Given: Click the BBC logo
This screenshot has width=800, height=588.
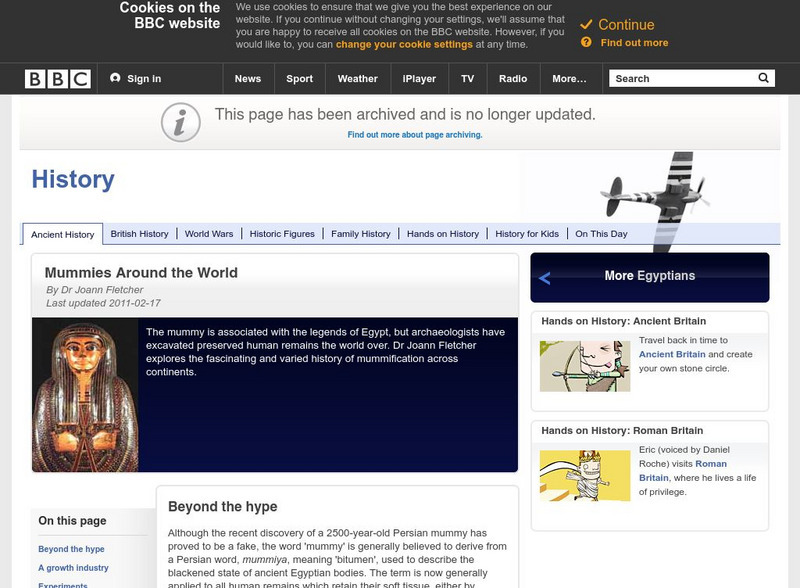Looking at the screenshot, I should 58,79.
